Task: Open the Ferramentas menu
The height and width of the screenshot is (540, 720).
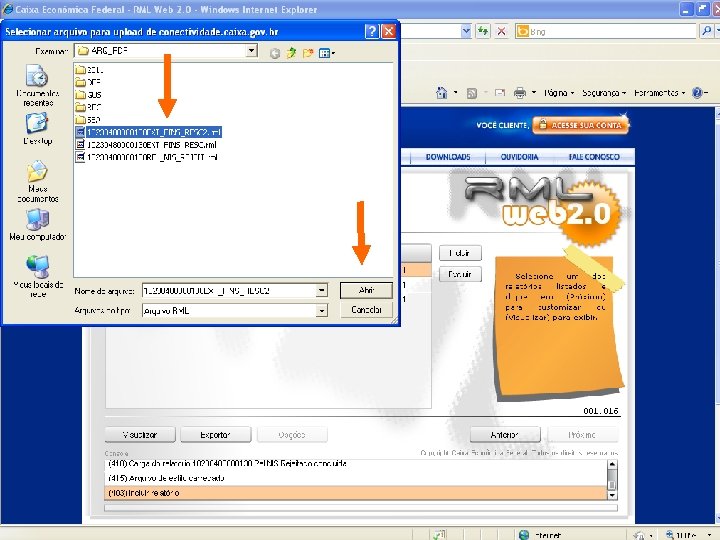Action: coord(659,93)
